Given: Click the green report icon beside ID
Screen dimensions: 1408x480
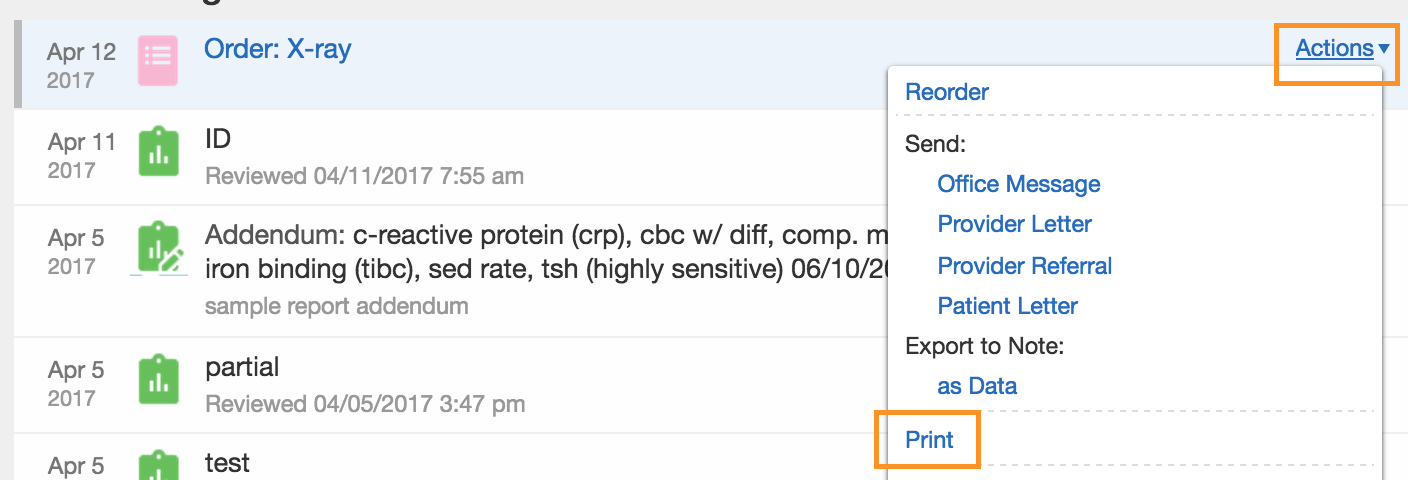Looking at the screenshot, I should click(x=158, y=152).
